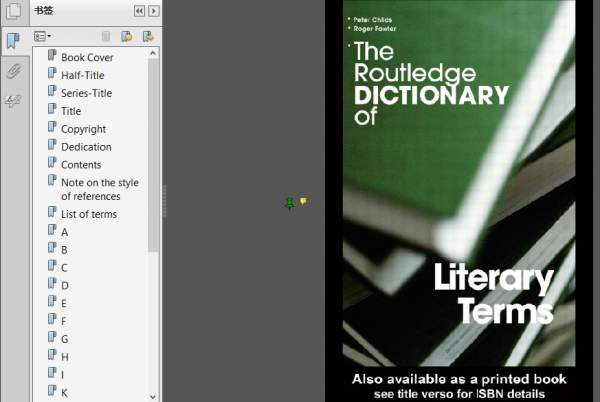The width and height of the screenshot is (600, 402).
Task: Open the Contents bookmark
Action: (81, 165)
